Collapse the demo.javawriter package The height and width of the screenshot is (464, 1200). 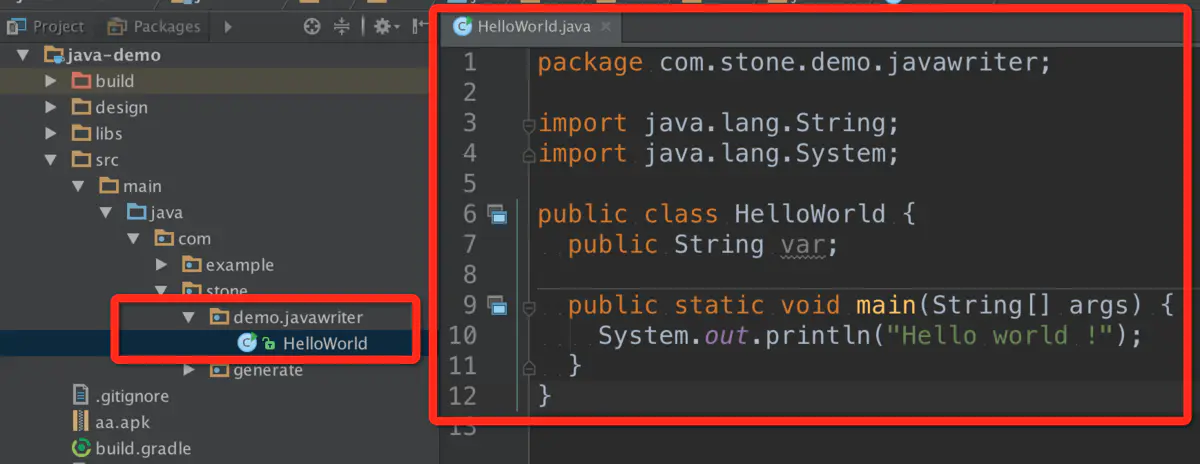[188, 317]
